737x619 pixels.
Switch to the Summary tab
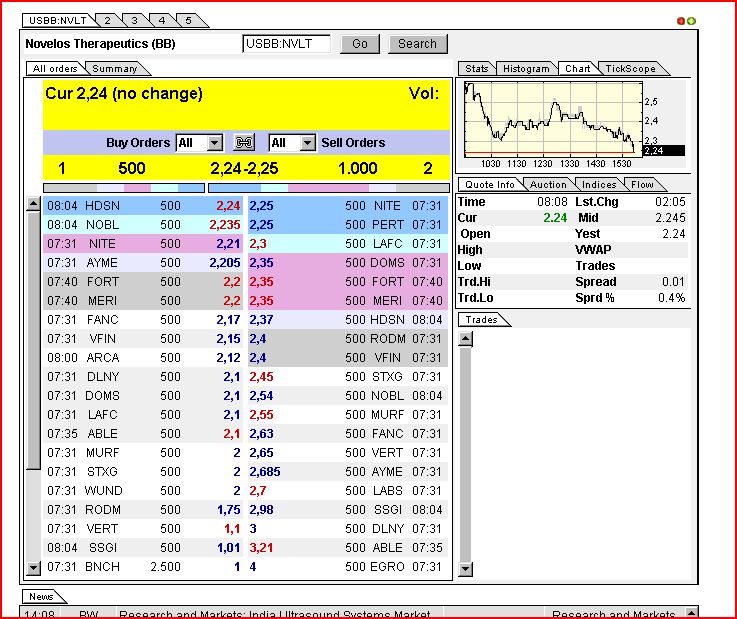coord(114,69)
